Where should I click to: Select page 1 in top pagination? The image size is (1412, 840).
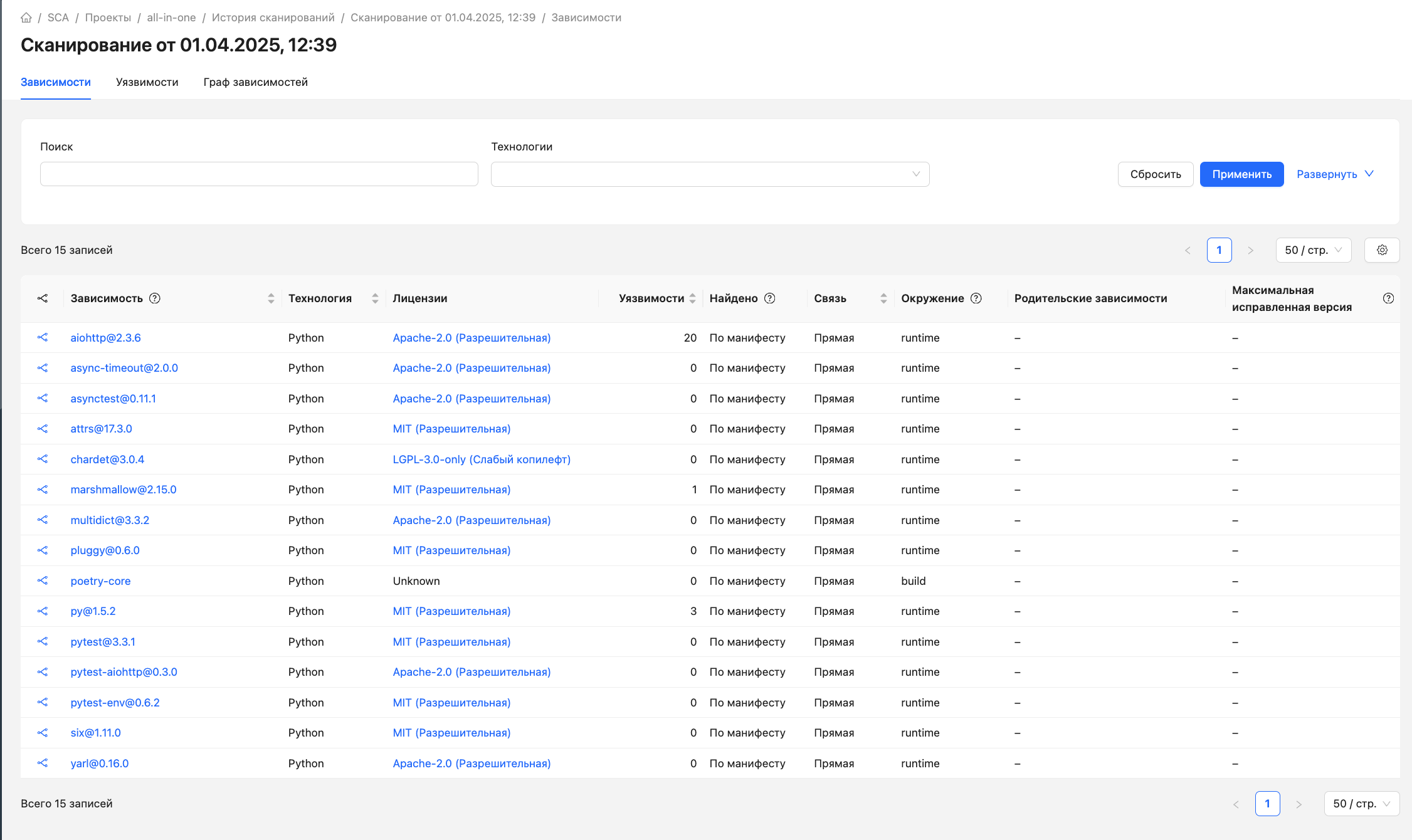click(x=1220, y=250)
